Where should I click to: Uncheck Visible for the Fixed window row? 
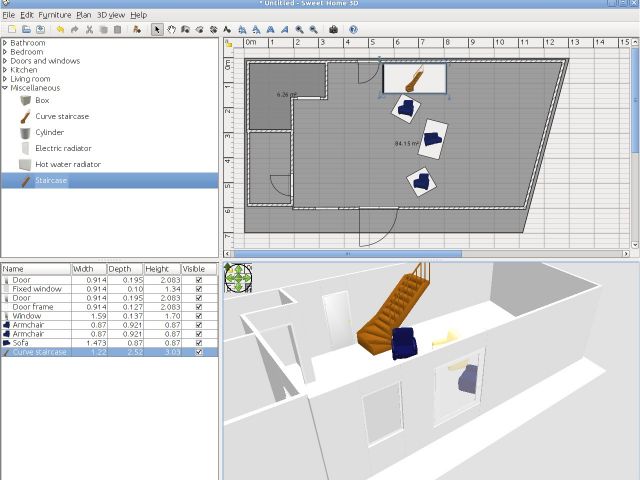click(x=198, y=289)
